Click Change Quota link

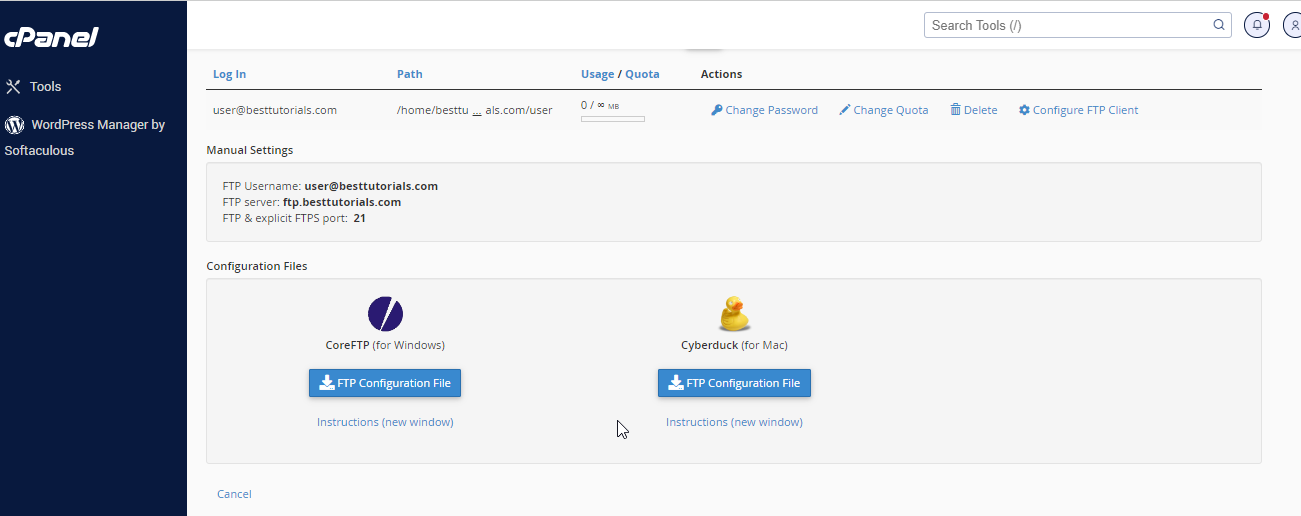890,110
